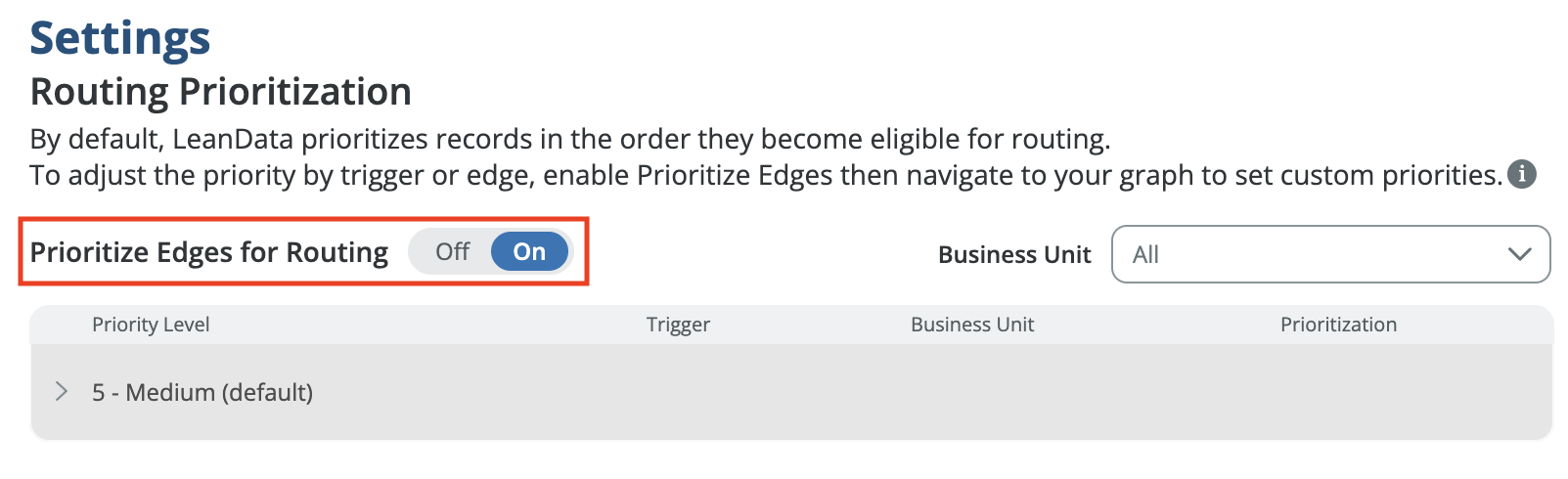Switch Prioritize Edges toggle to Off
Viewport: 1568px width, 479px height.
click(452, 252)
